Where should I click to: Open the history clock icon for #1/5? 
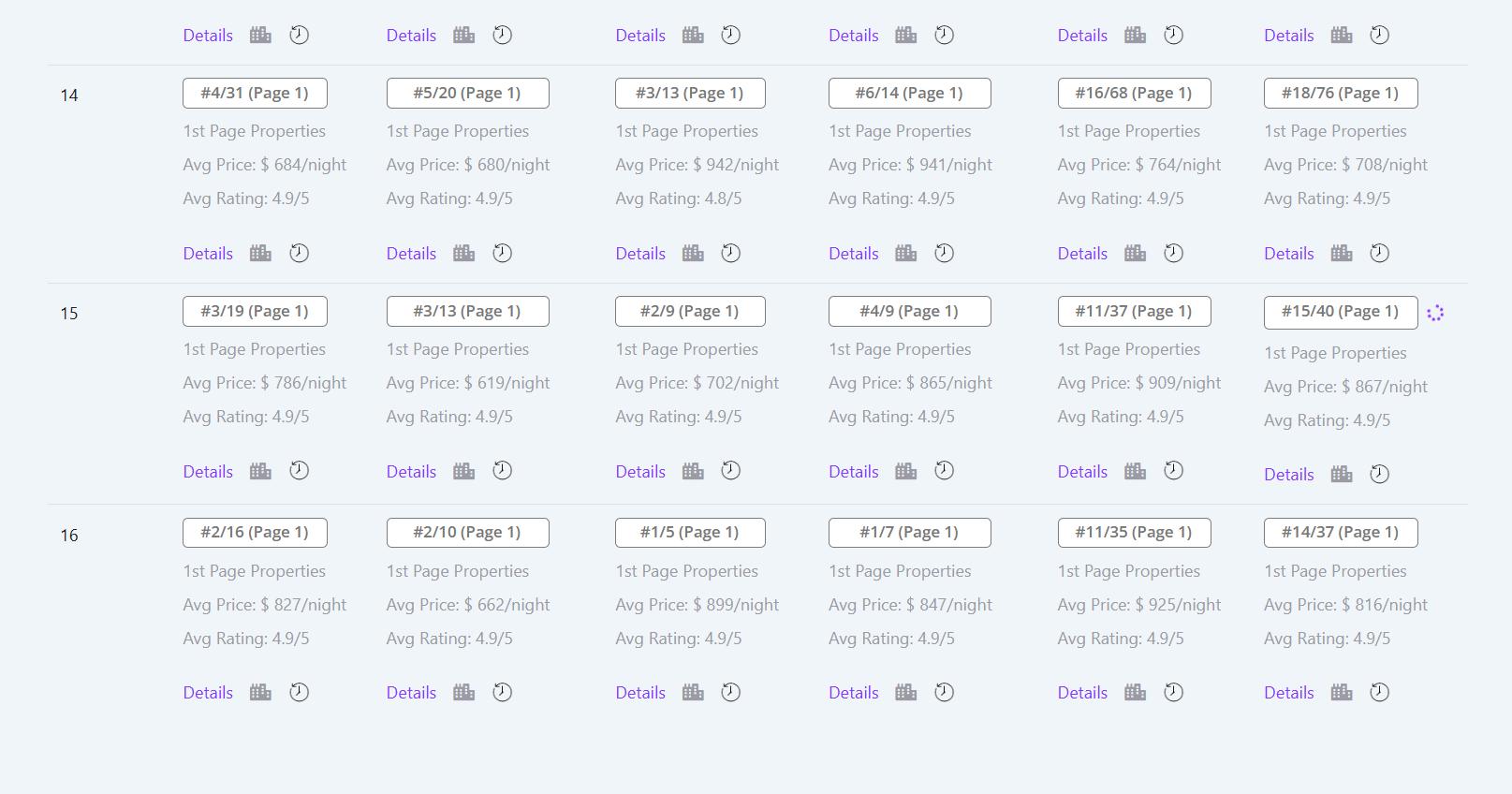pyautogui.click(x=731, y=692)
